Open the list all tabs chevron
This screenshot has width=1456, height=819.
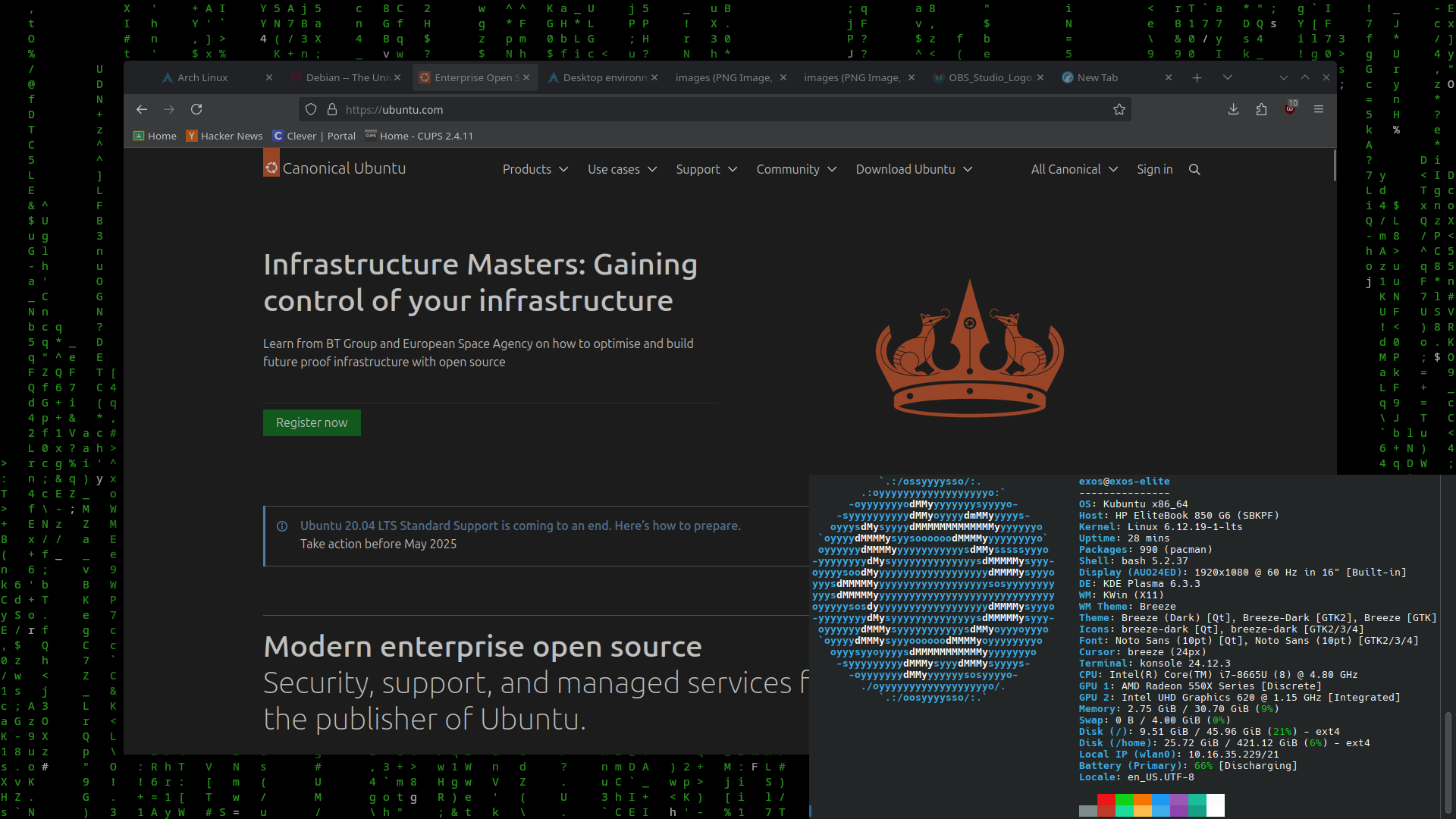[x=1227, y=77]
